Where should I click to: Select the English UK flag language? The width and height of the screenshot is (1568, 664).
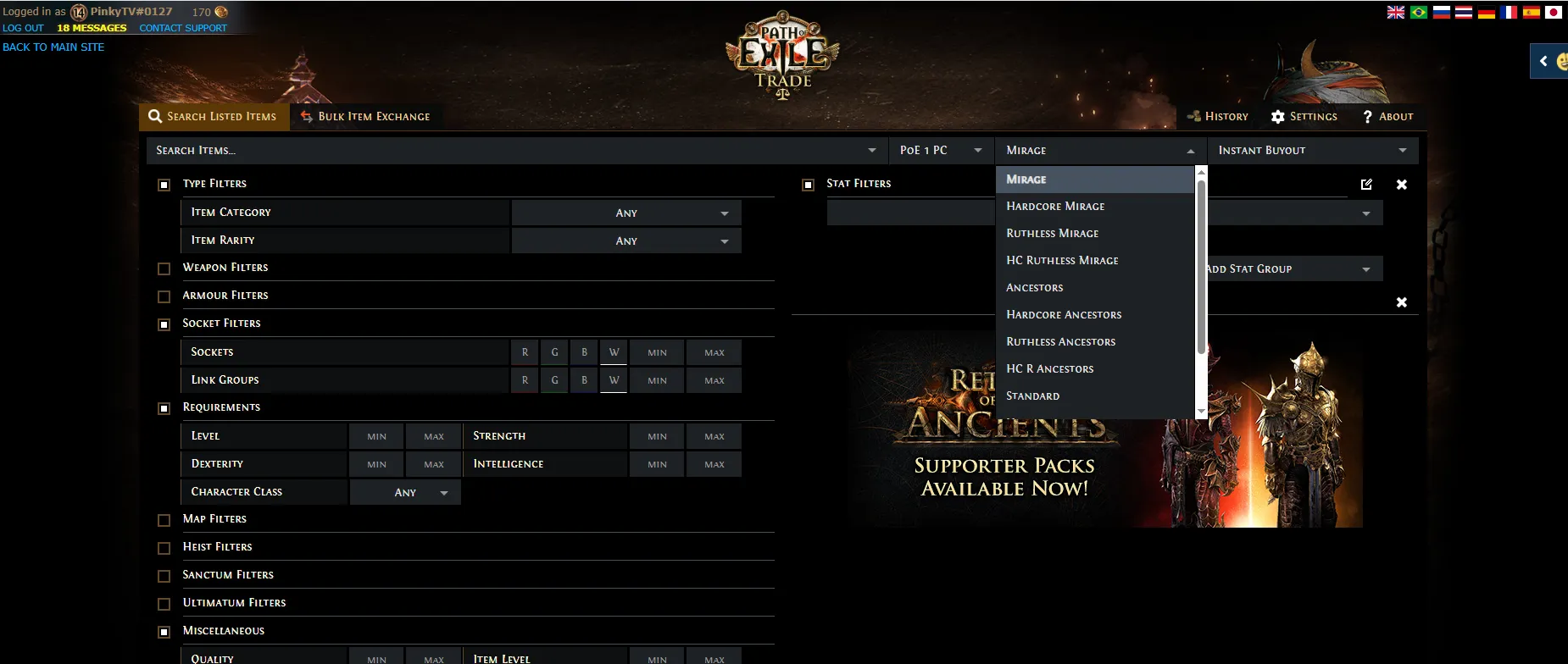click(1395, 13)
